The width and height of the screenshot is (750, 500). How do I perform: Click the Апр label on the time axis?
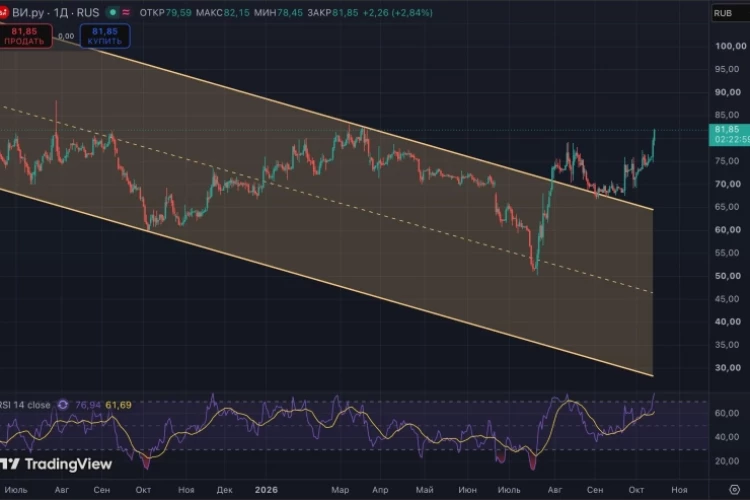click(x=380, y=489)
